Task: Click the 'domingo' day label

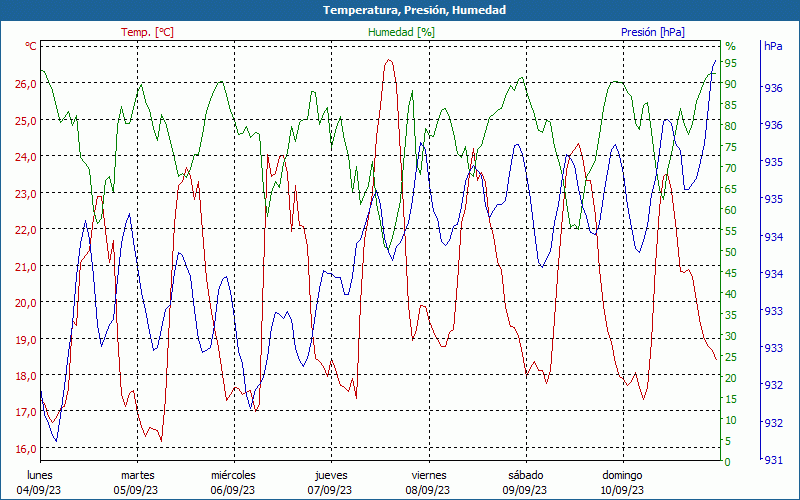Action: [x=622, y=475]
